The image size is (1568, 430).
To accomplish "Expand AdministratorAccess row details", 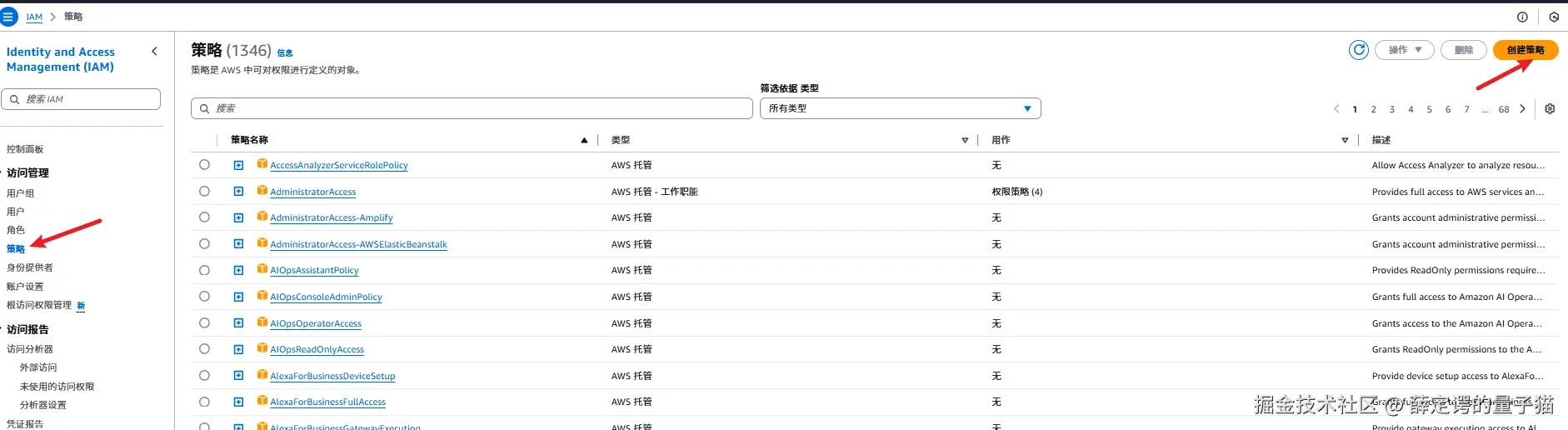I will click(x=238, y=192).
